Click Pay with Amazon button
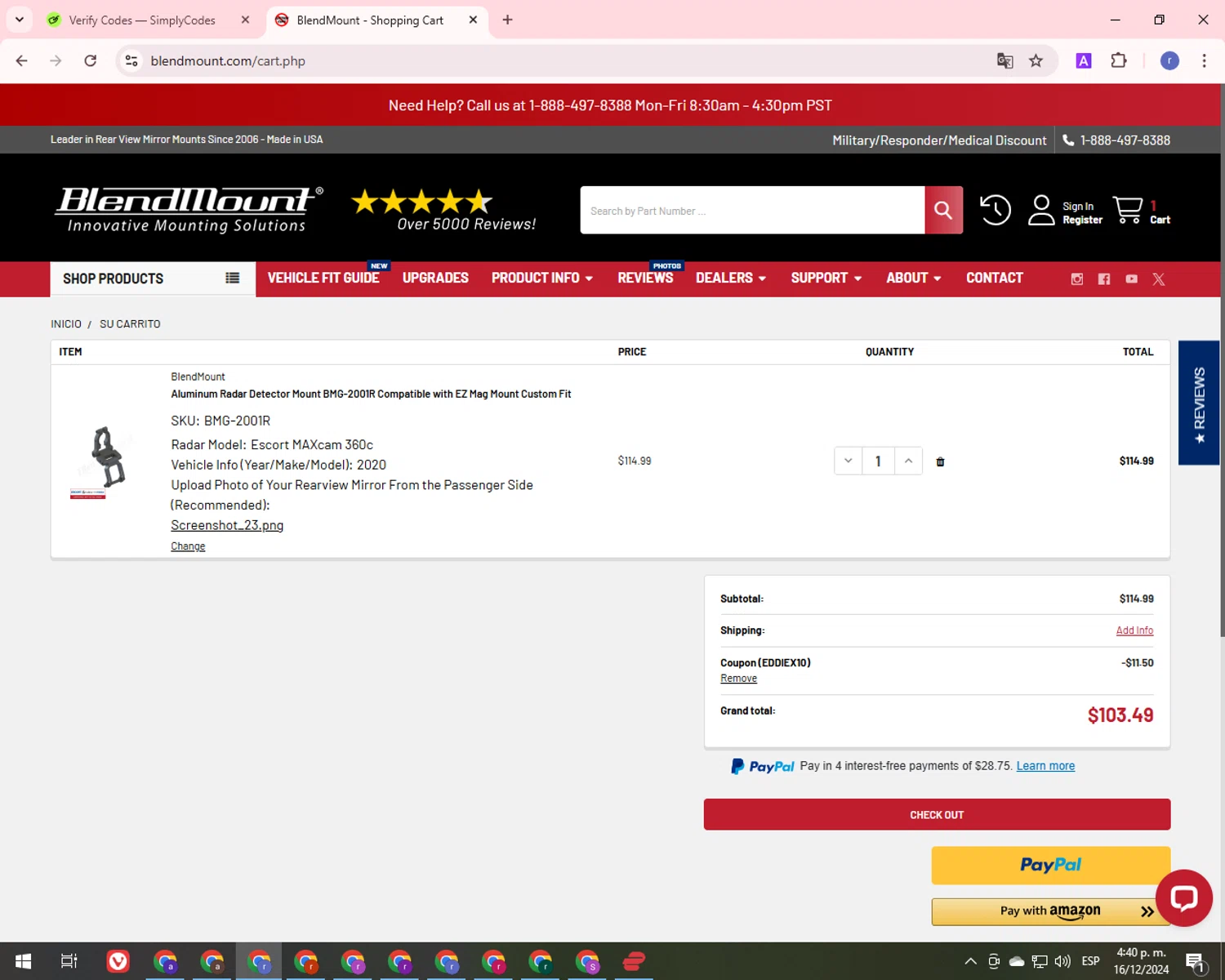 1050,911
